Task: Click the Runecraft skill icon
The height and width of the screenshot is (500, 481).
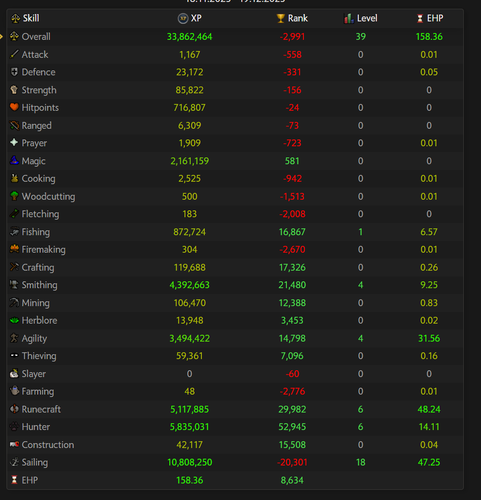Action: [x=14, y=409]
